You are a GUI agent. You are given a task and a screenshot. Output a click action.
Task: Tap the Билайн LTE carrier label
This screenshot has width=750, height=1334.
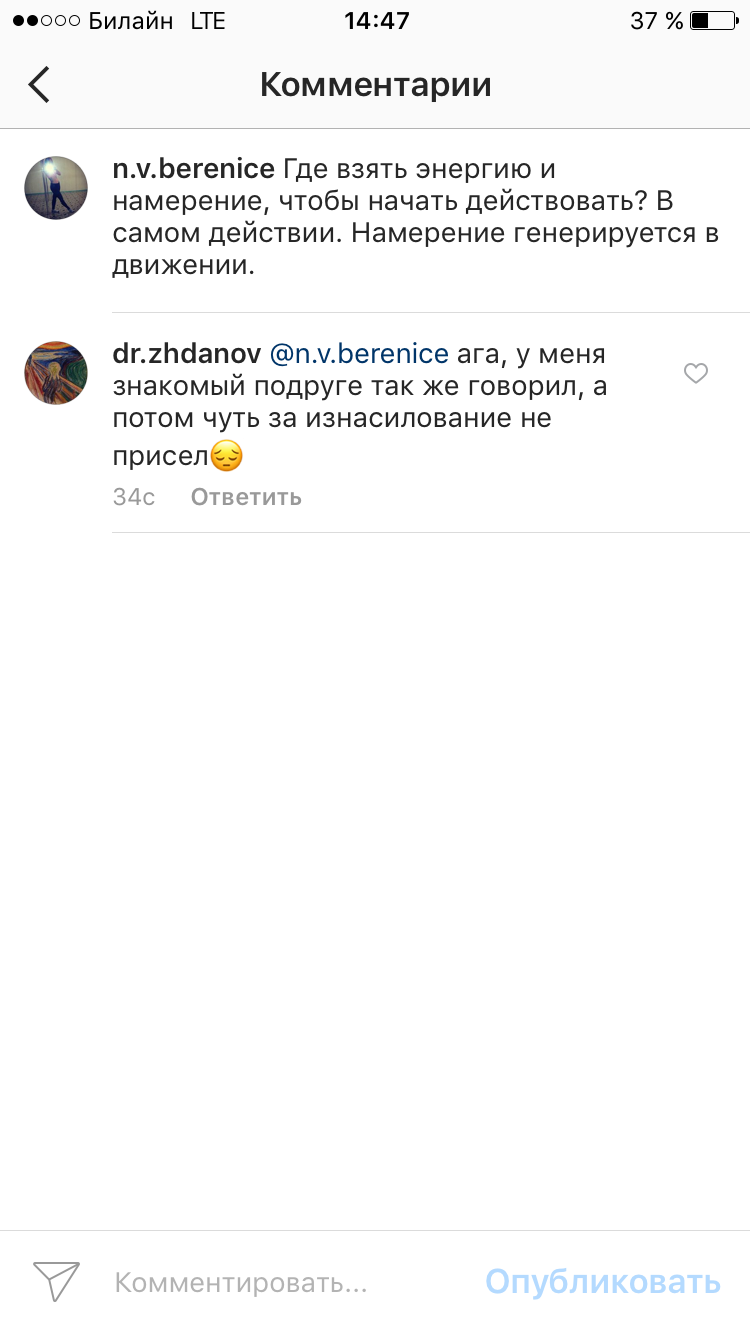point(157,21)
